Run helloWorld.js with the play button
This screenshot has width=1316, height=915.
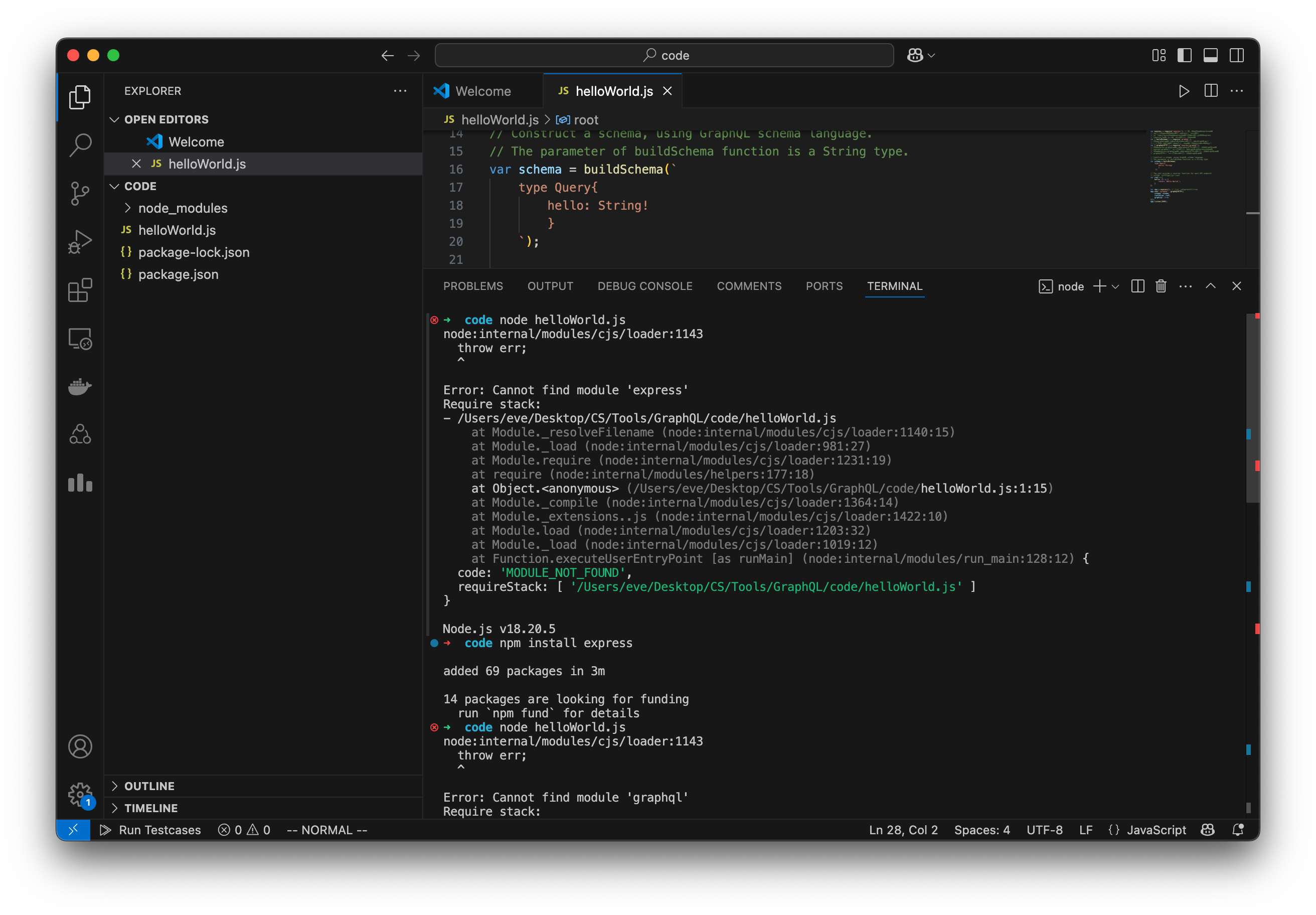[x=1184, y=91]
